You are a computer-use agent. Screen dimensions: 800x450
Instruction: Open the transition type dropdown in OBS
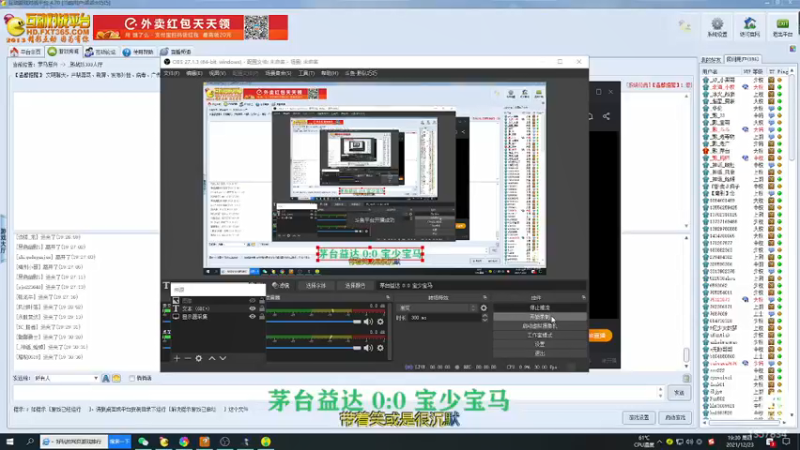tap(437, 308)
